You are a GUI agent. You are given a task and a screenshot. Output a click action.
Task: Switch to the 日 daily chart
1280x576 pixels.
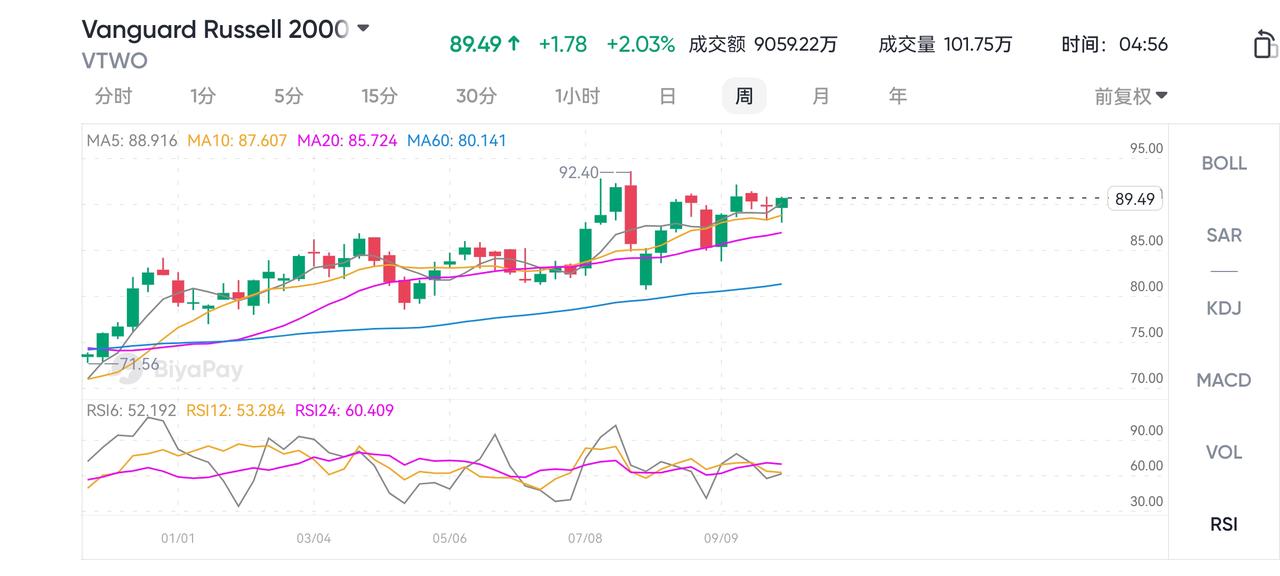(668, 96)
